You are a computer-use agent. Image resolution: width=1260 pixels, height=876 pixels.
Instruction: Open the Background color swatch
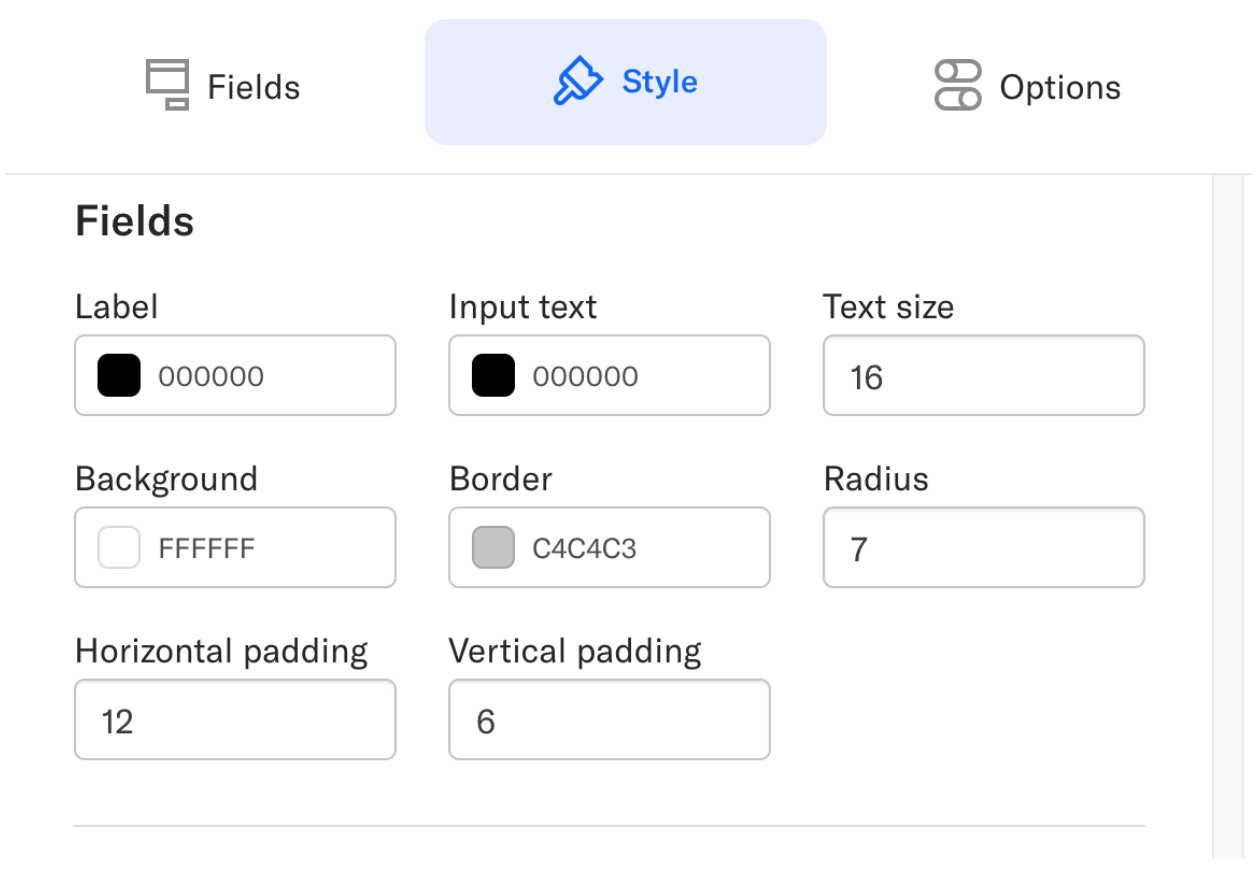[119, 548]
